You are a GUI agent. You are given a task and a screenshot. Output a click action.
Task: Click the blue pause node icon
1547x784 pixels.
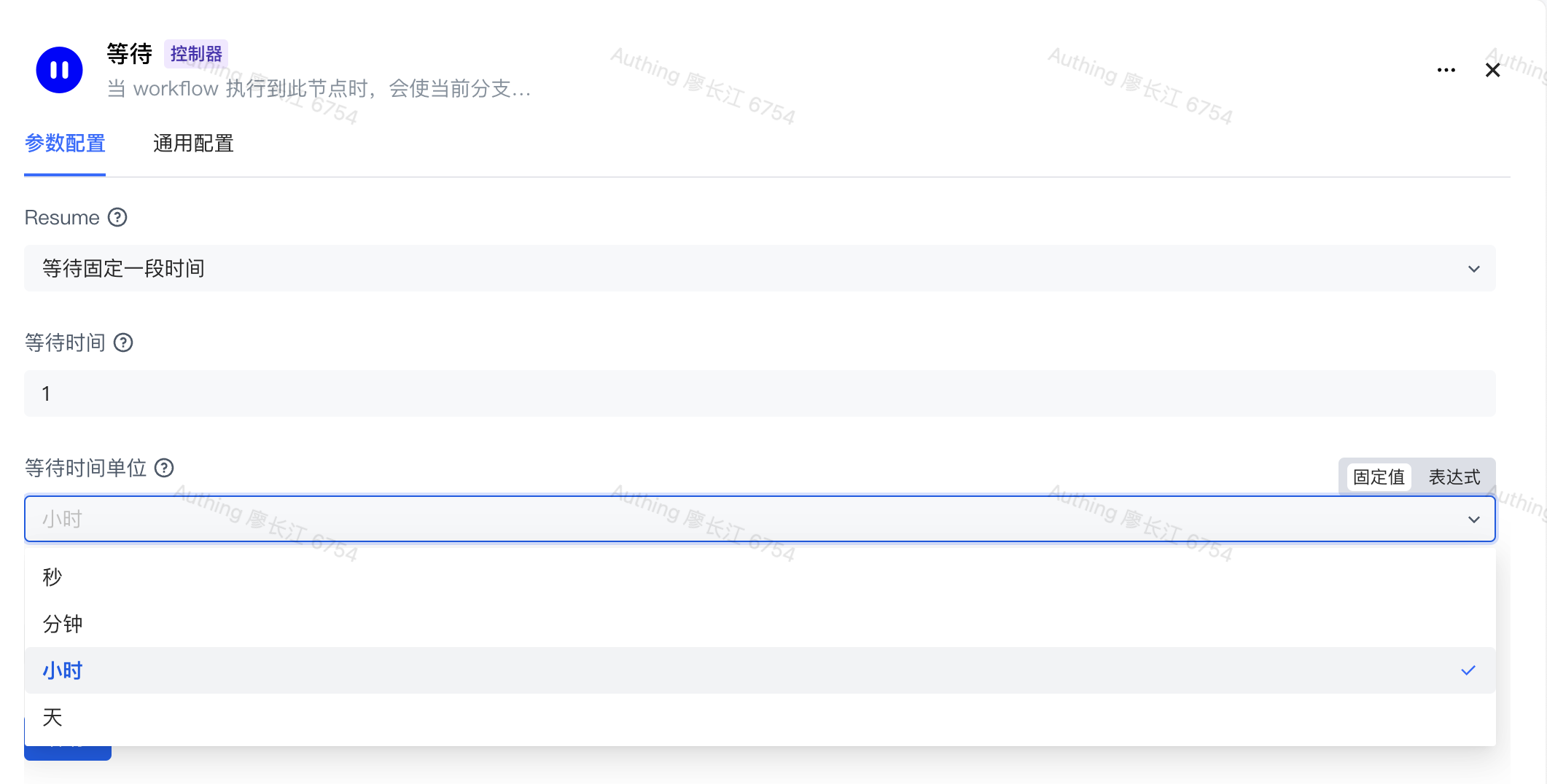[x=59, y=70]
